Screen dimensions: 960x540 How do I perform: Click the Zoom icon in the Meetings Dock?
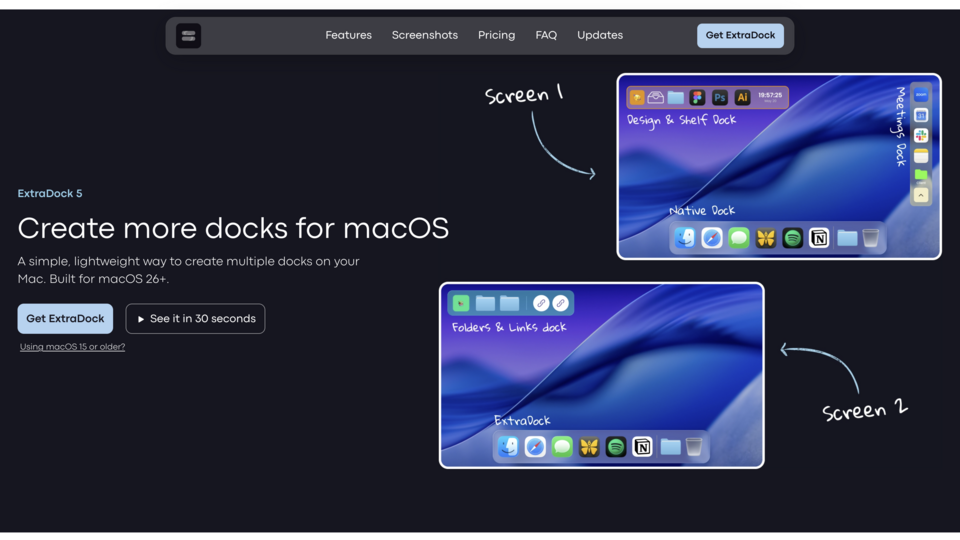(x=921, y=95)
